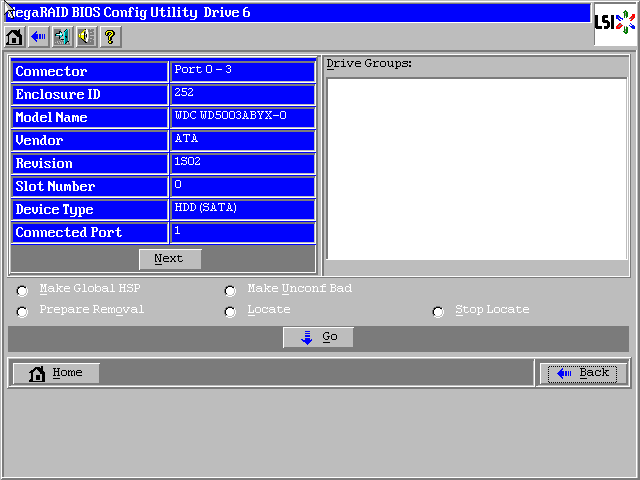Click the revision value 1S02
The image size is (640, 480).
187,161
